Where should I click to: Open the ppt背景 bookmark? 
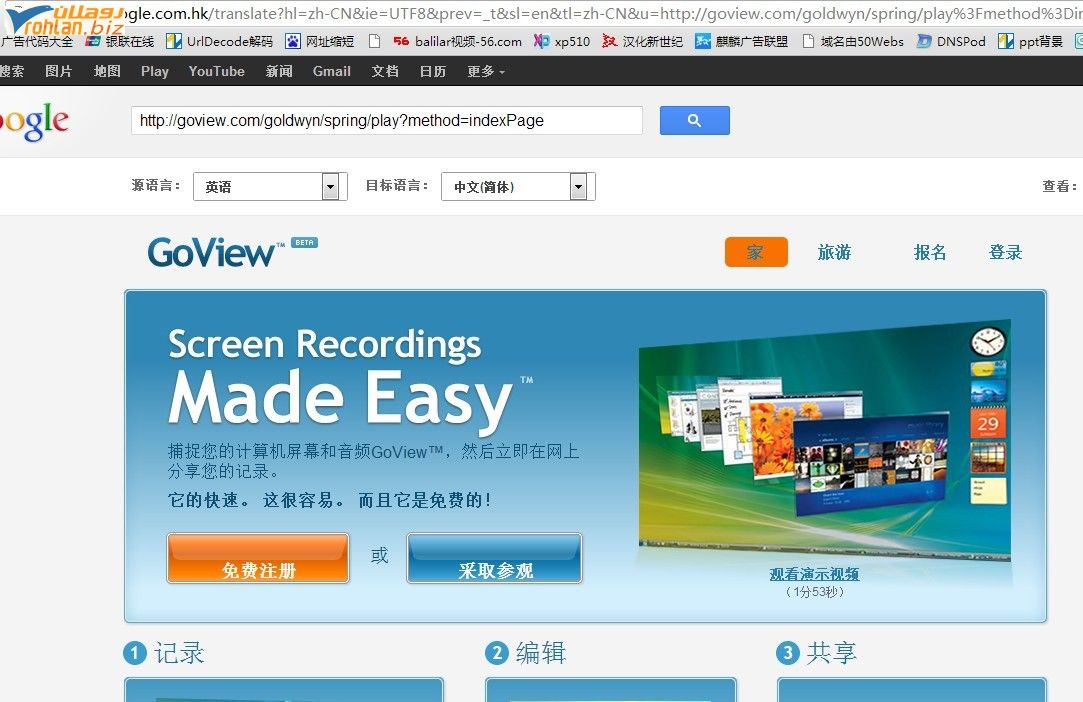(x=1031, y=41)
